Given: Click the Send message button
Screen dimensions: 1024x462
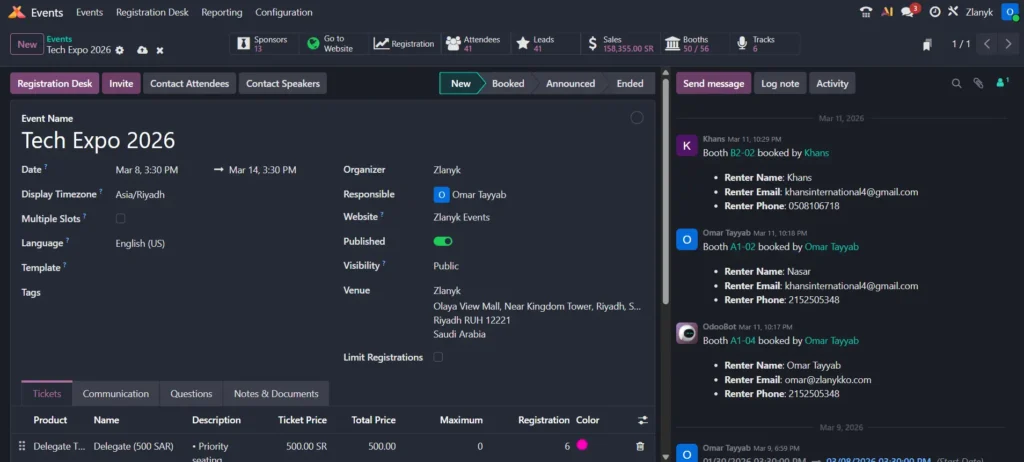Looking at the screenshot, I should [x=713, y=84].
